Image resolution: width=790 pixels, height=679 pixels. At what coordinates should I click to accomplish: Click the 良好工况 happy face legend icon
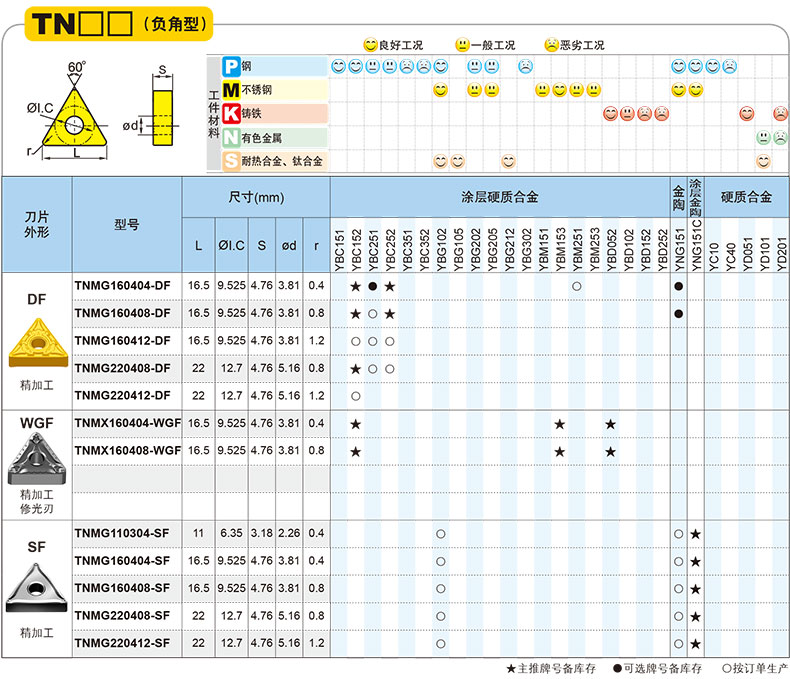370,45
